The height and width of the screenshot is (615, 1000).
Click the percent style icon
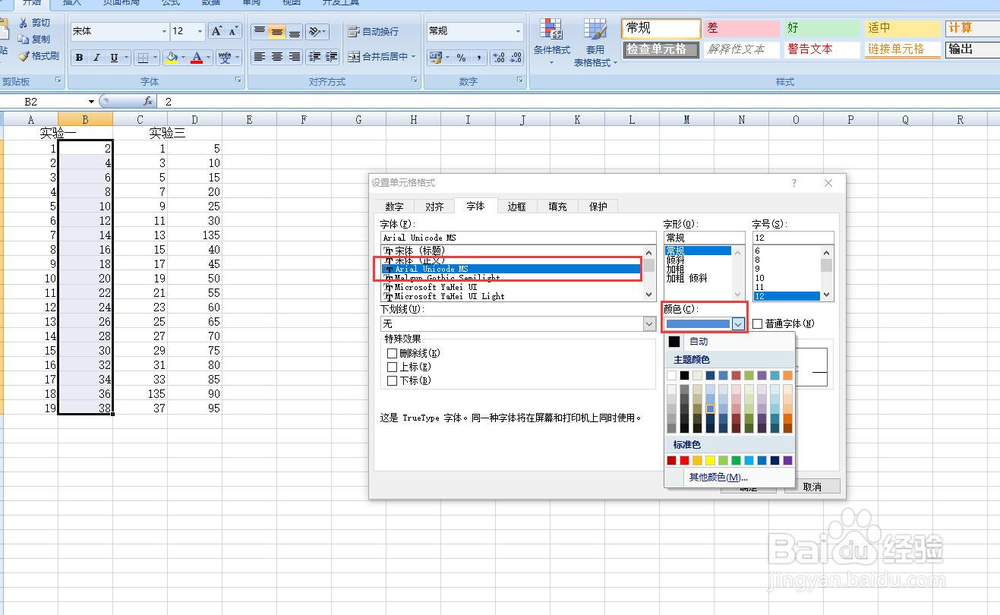point(461,57)
